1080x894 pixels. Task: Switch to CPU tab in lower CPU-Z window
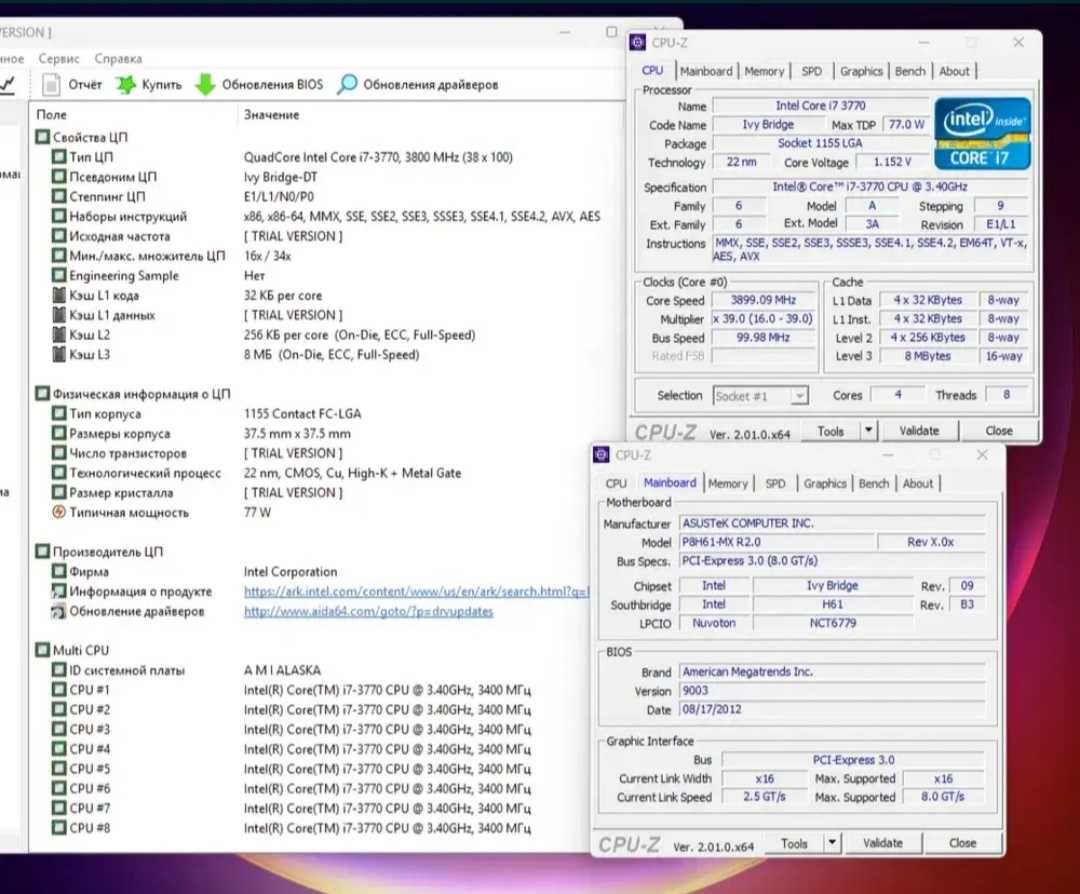pyautogui.click(x=616, y=484)
